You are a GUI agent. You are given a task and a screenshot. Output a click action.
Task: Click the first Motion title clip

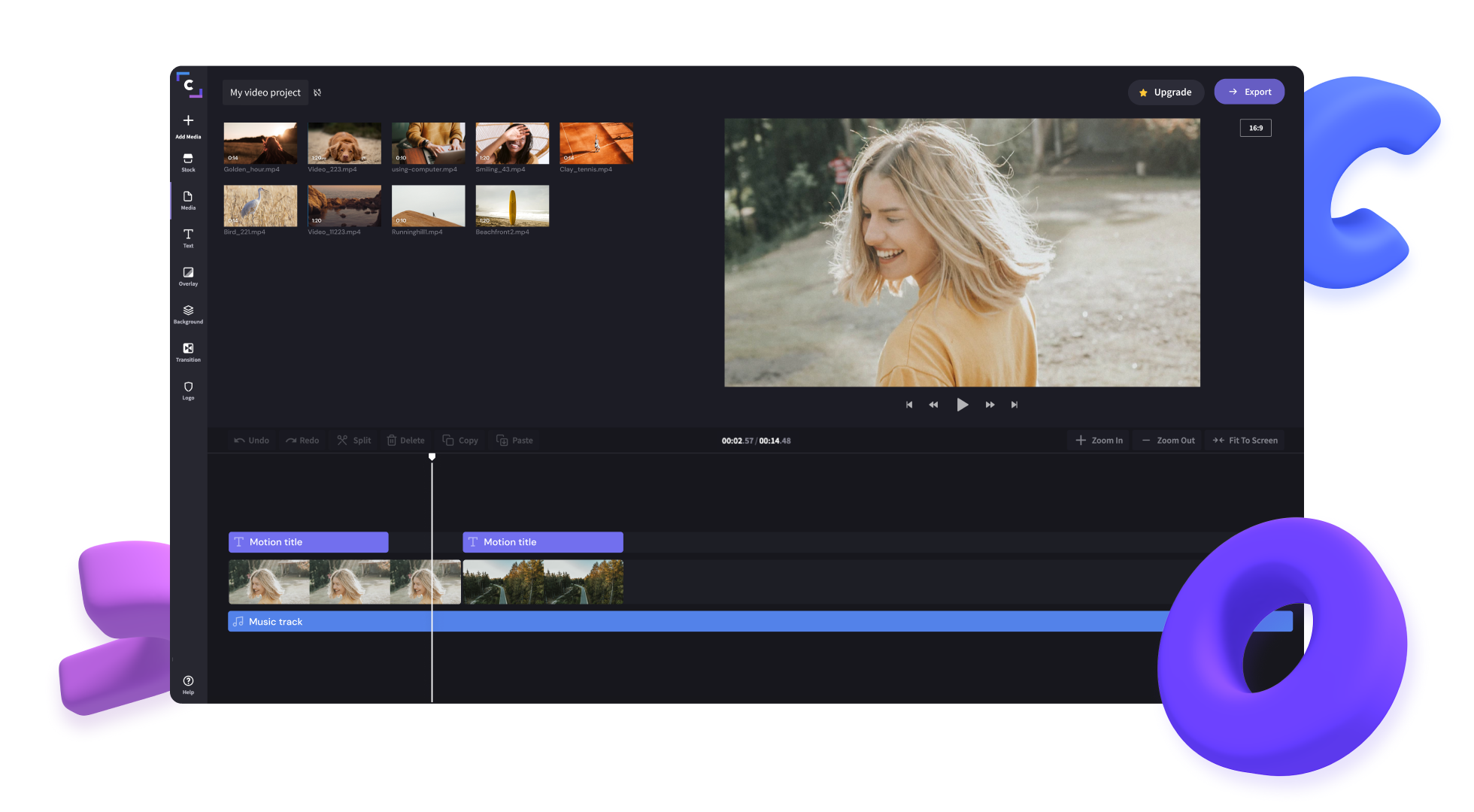[x=307, y=541]
